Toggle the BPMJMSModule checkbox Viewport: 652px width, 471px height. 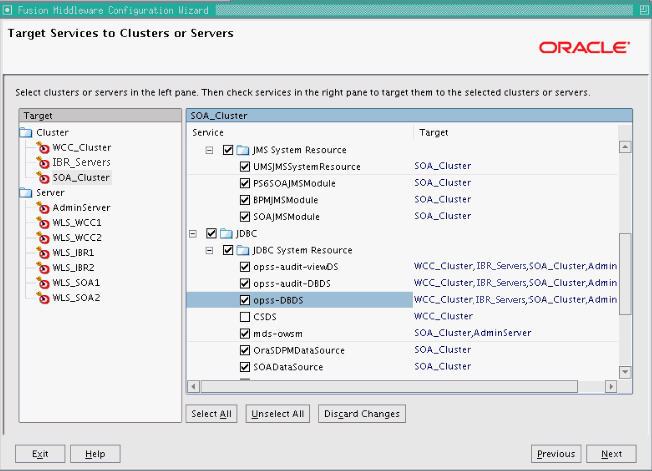[245, 200]
